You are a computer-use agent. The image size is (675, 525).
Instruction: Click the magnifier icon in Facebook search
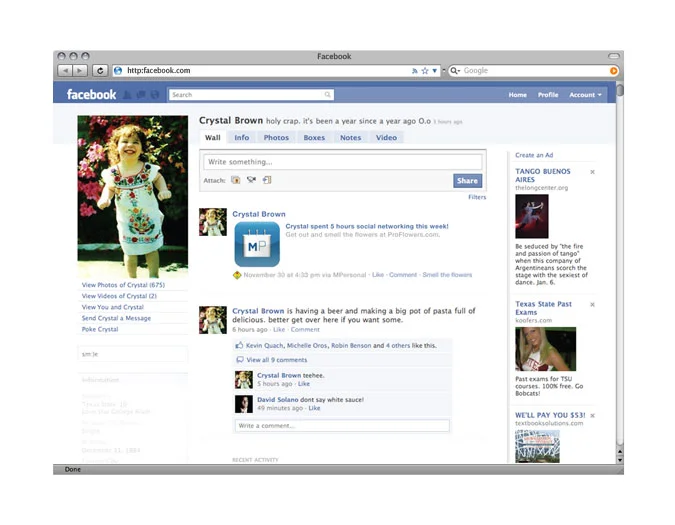328,95
